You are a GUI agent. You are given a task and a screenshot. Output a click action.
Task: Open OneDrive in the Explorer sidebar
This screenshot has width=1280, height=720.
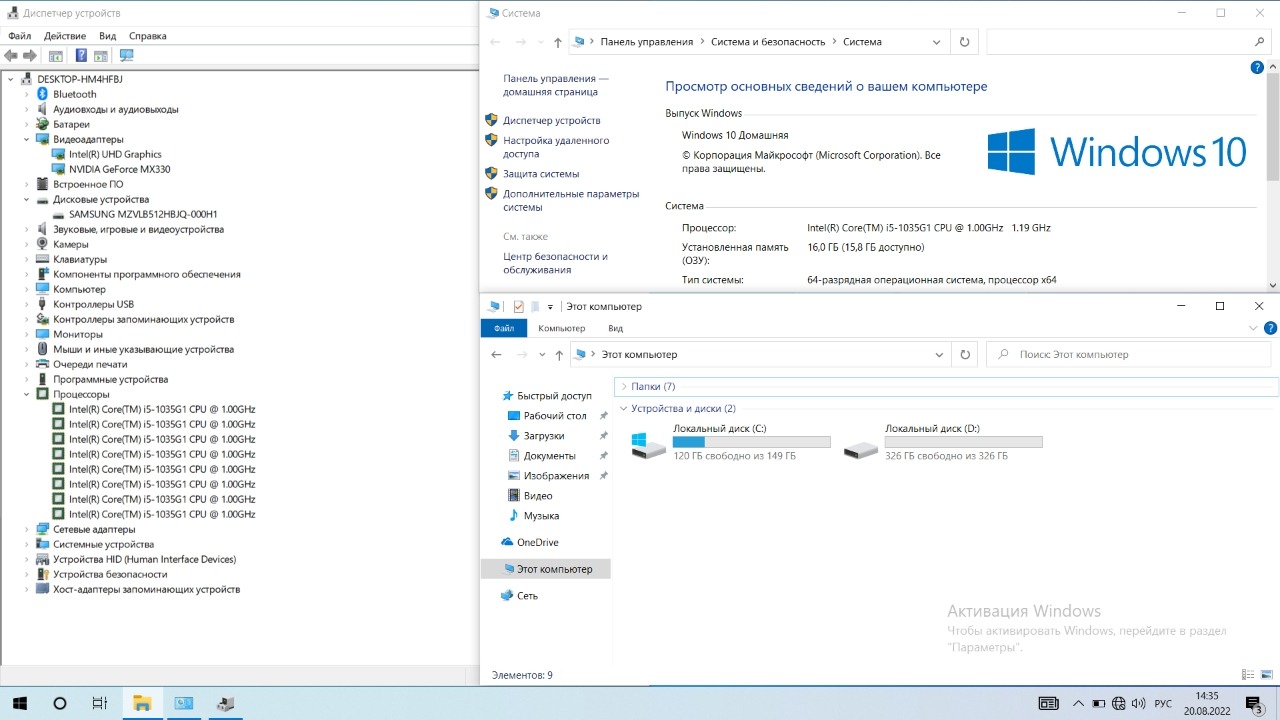coord(538,542)
